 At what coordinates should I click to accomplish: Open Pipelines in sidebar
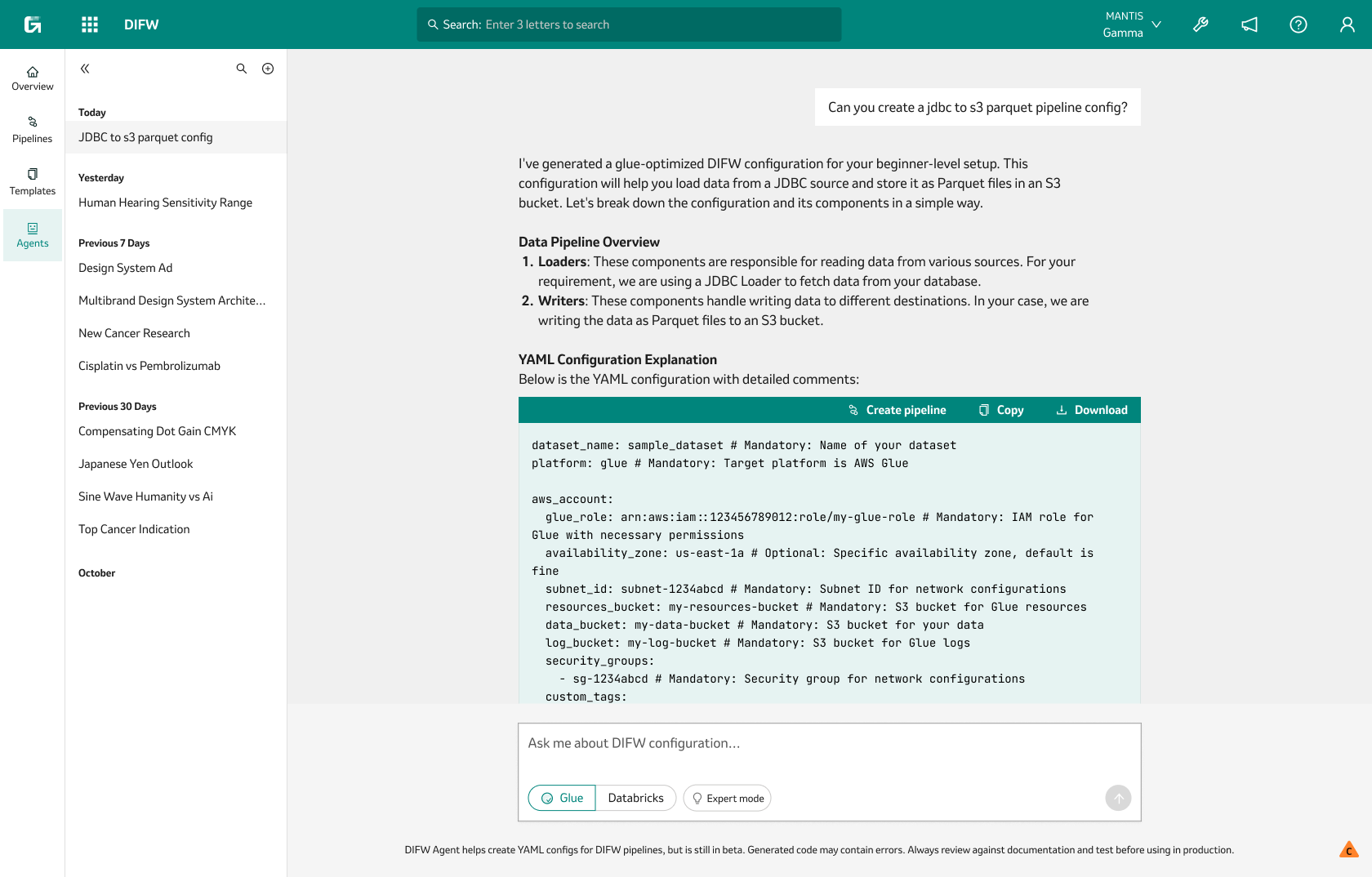[33, 131]
